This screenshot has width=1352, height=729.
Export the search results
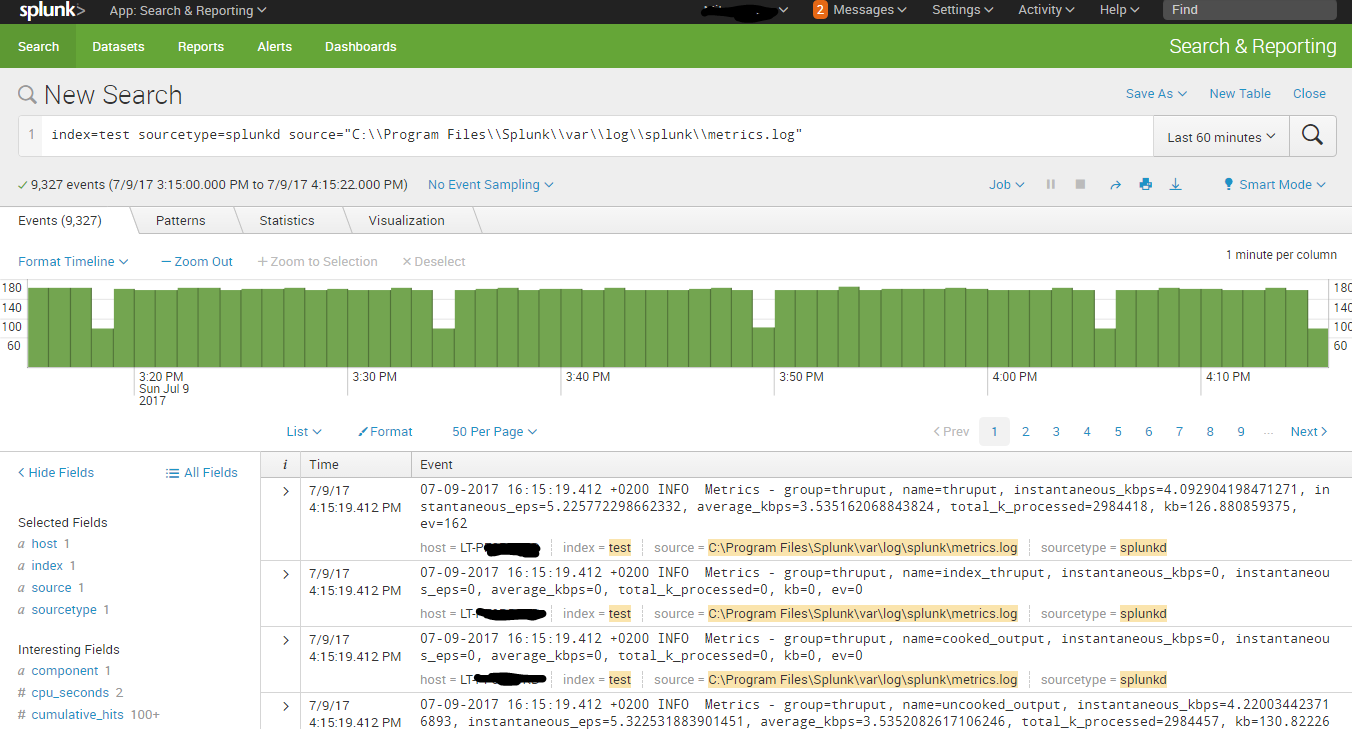click(1175, 184)
